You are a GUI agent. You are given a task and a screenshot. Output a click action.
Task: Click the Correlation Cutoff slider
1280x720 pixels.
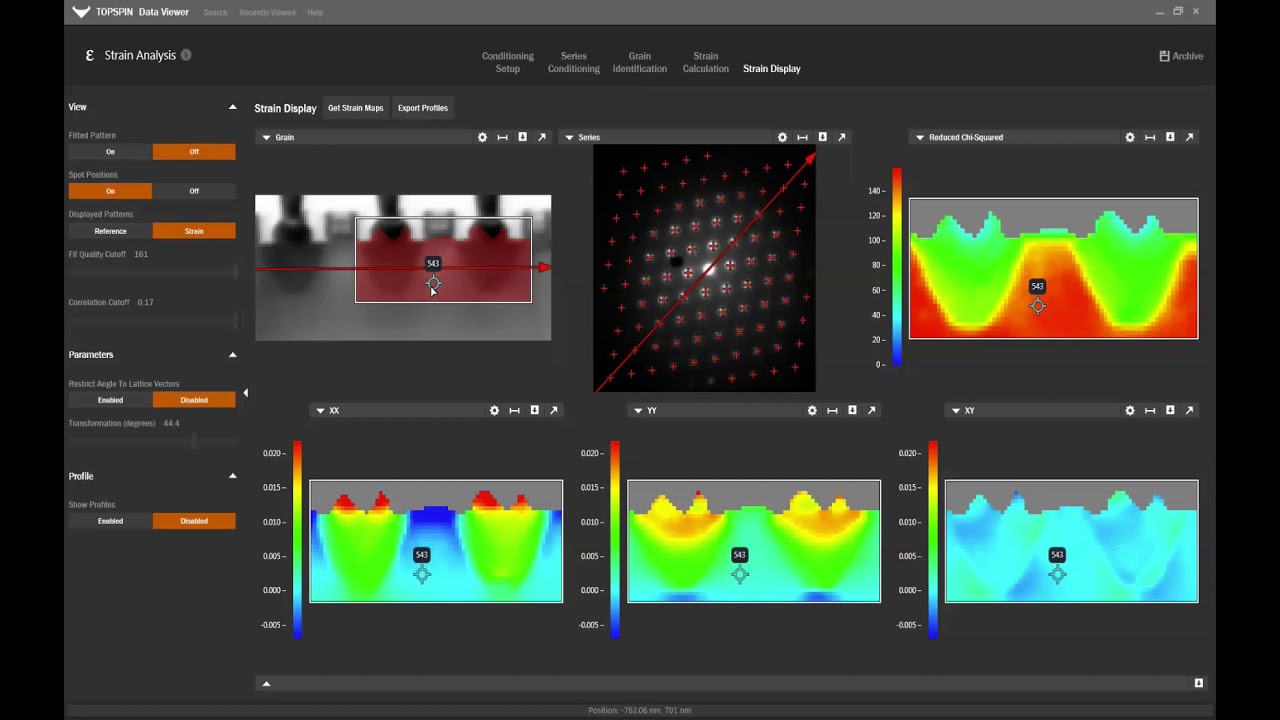(x=152, y=320)
